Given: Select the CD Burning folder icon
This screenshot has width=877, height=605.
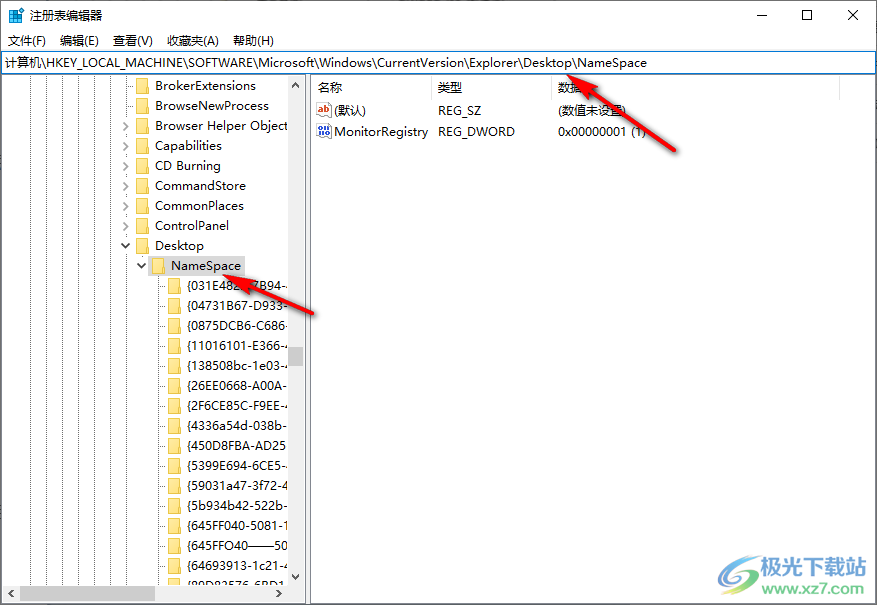Looking at the screenshot, I should pyautogui.click(x=143, y=166).
